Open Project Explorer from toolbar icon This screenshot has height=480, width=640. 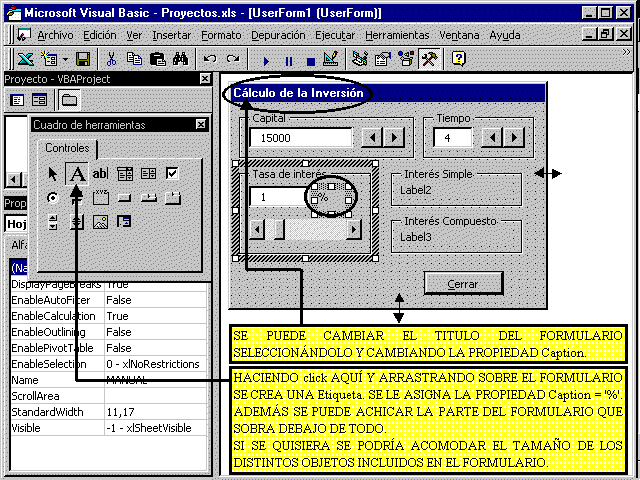point(360,60)
